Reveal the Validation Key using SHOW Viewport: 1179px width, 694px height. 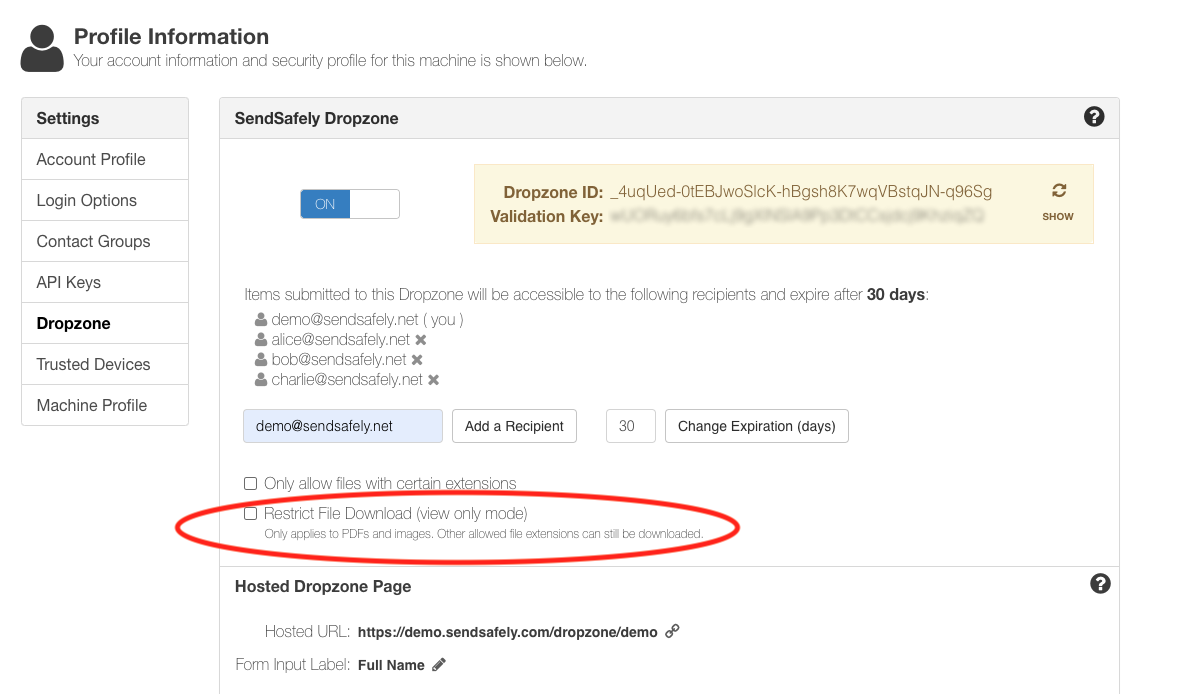[x=1058, y=216]
